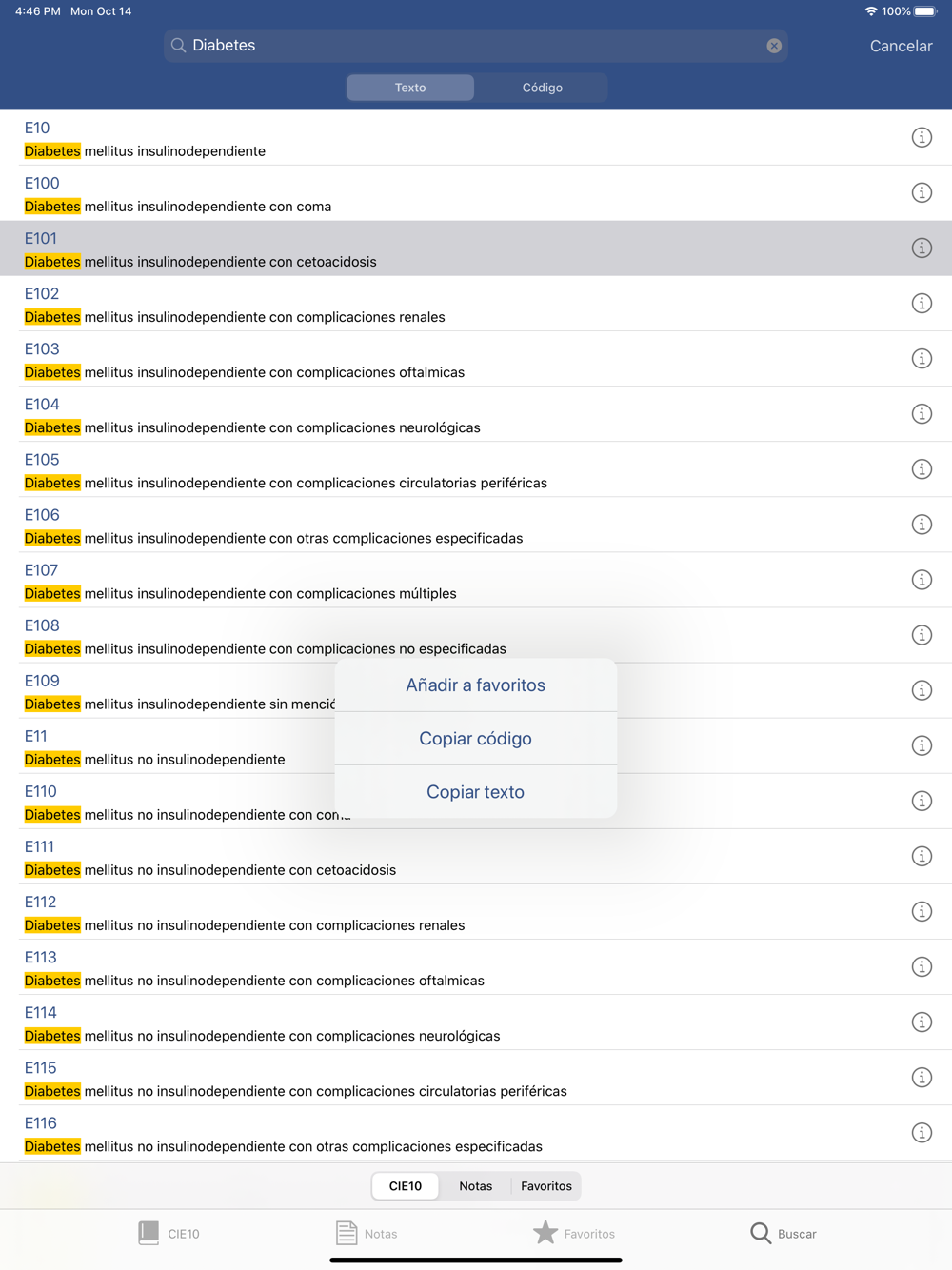Select row E103 complicaciones oftalmicas
The width and height of the screenshot is (952, 1270).
476,359
